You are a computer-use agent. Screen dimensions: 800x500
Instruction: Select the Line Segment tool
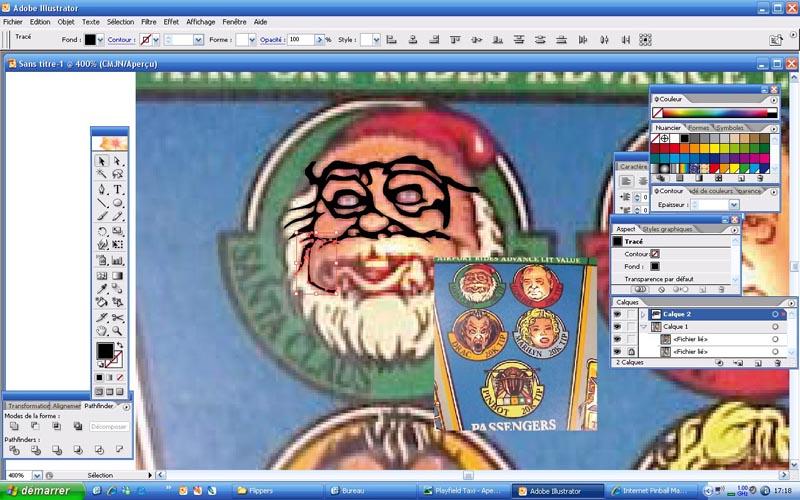point(102,203)
